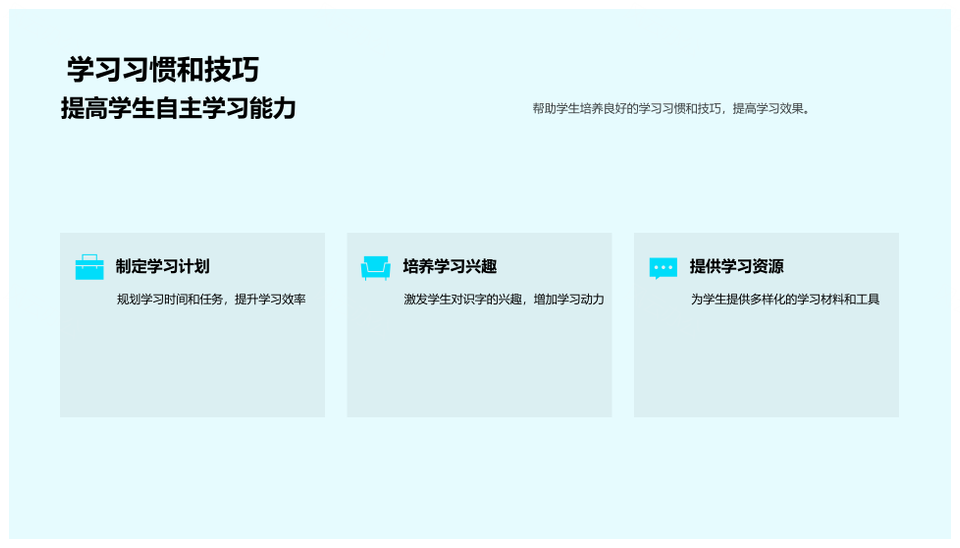The width and height of the screenshot is (960, 548).
Task: Click the briefcase icon beside 制定学习计划
Action: (89, 267)
